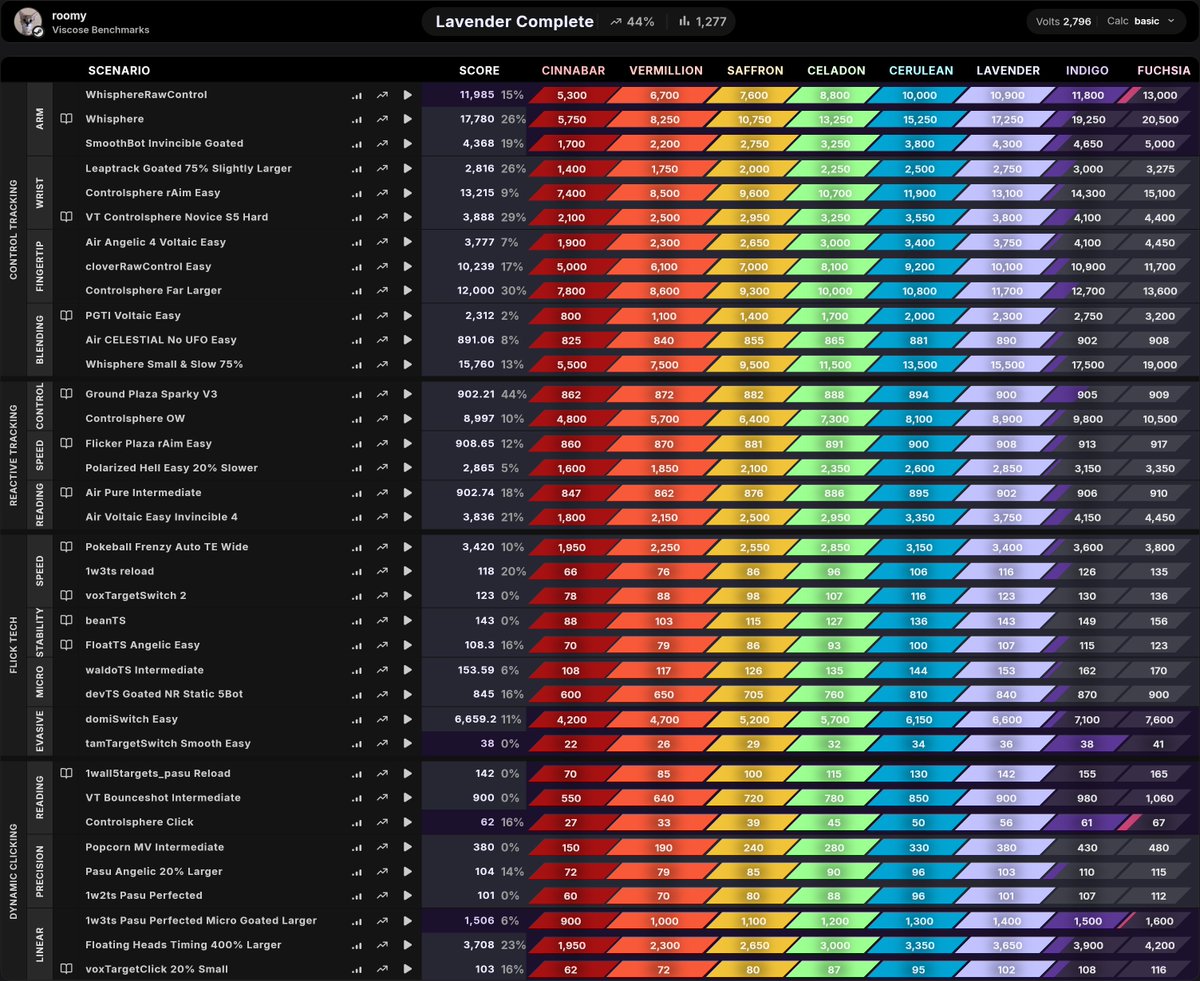Show the progress trend chart for SmoothBot Invincible Goated
The height and width of the screenshot is (981, 1200).
click(382, 144)
